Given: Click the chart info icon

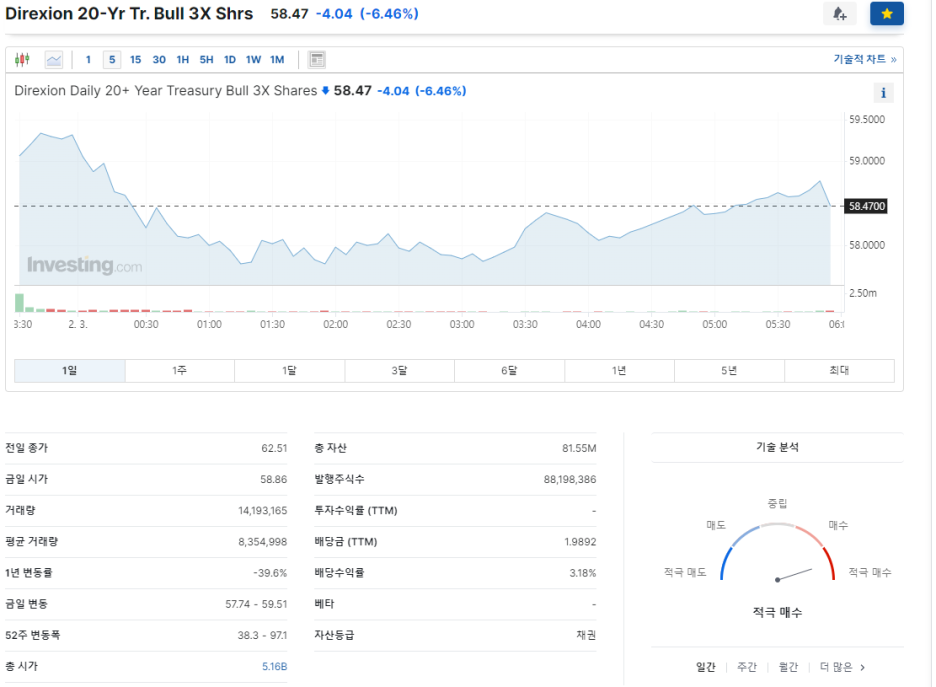Looking at the screenshot, I should coord(883,93).
